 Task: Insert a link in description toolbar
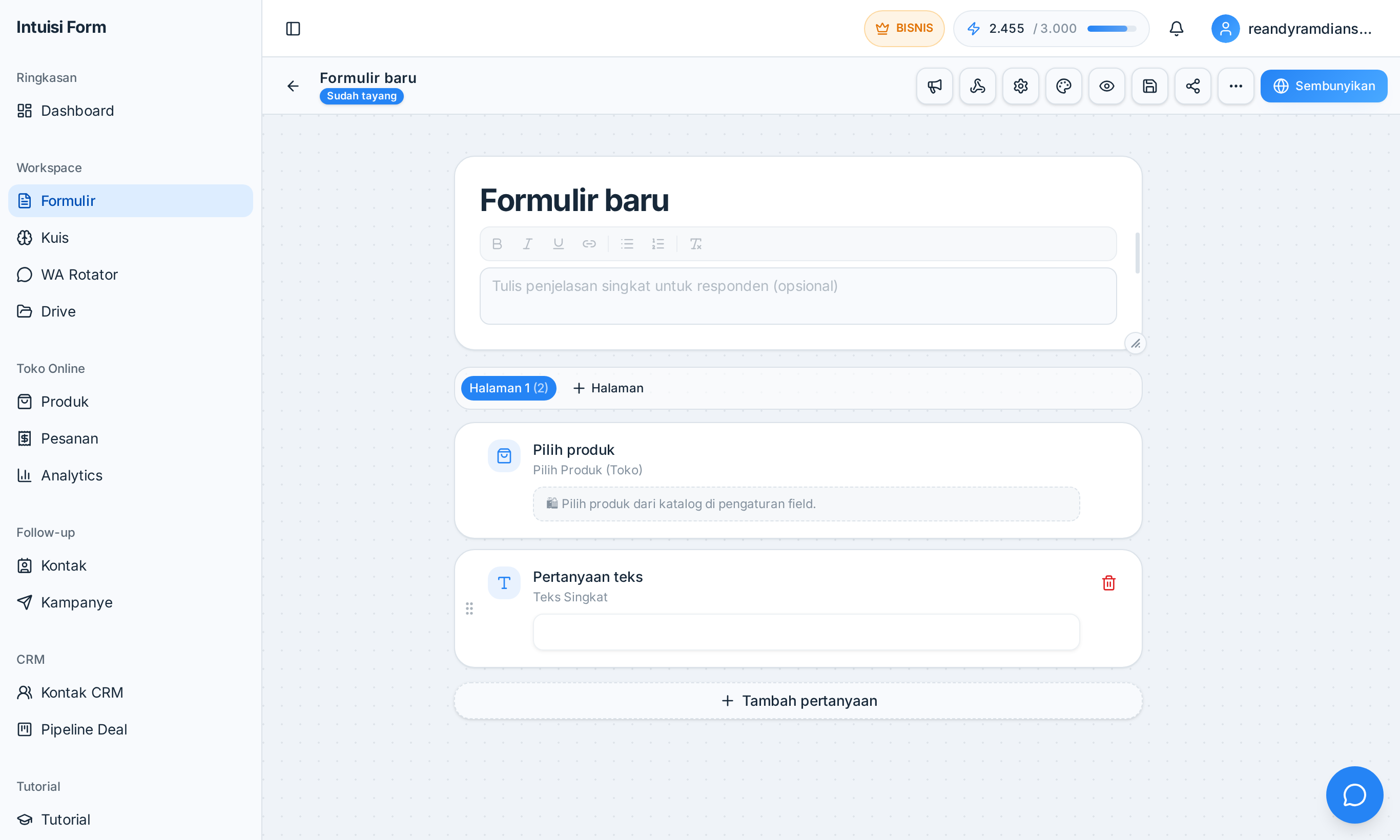pyautogui.click(x=589, y=244)
